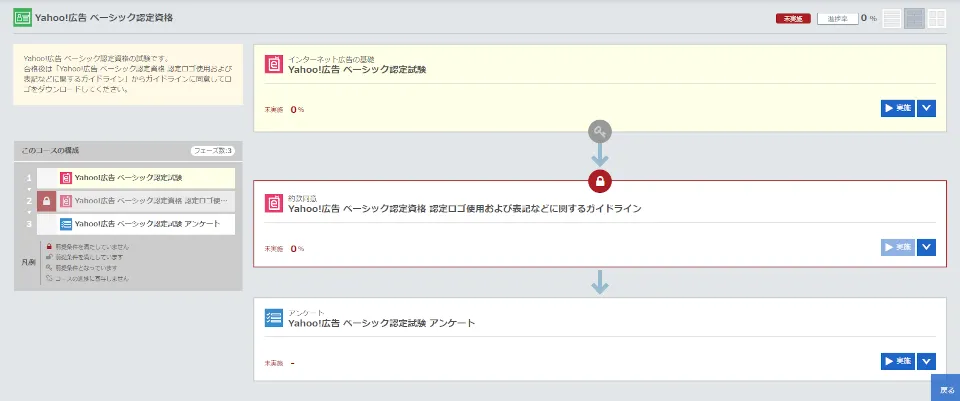Click the 凡例 legend label
960x401 pixels.
(x=28, y=262)
